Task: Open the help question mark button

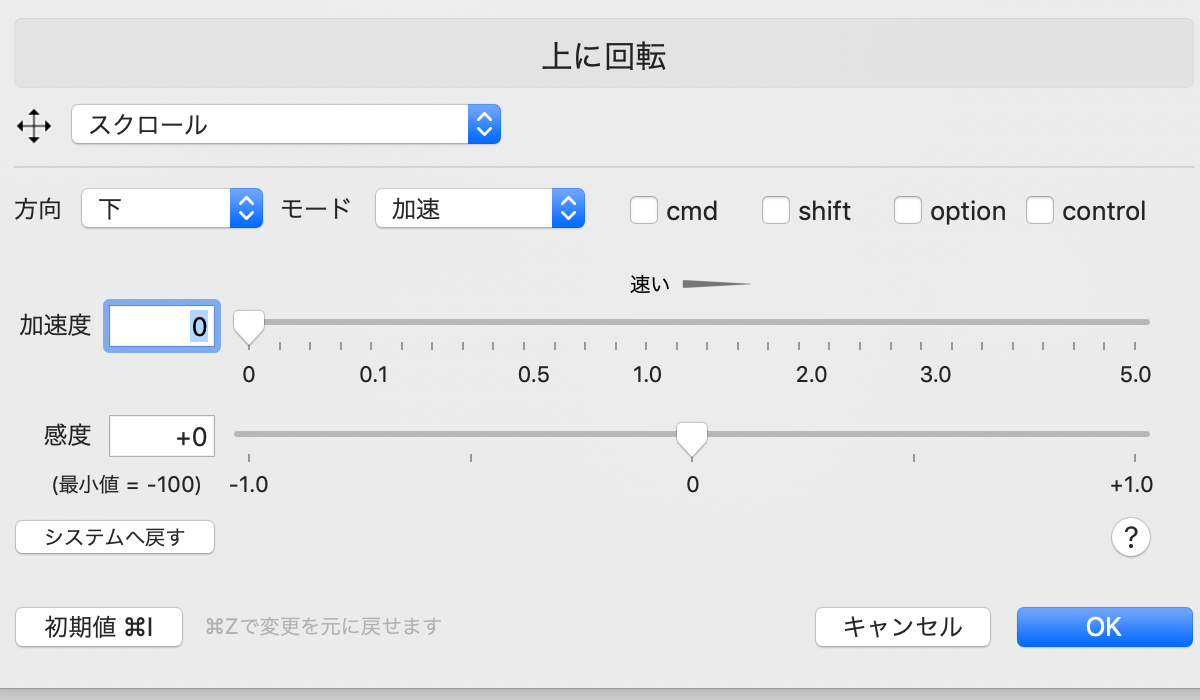Action: point(1131,538)
